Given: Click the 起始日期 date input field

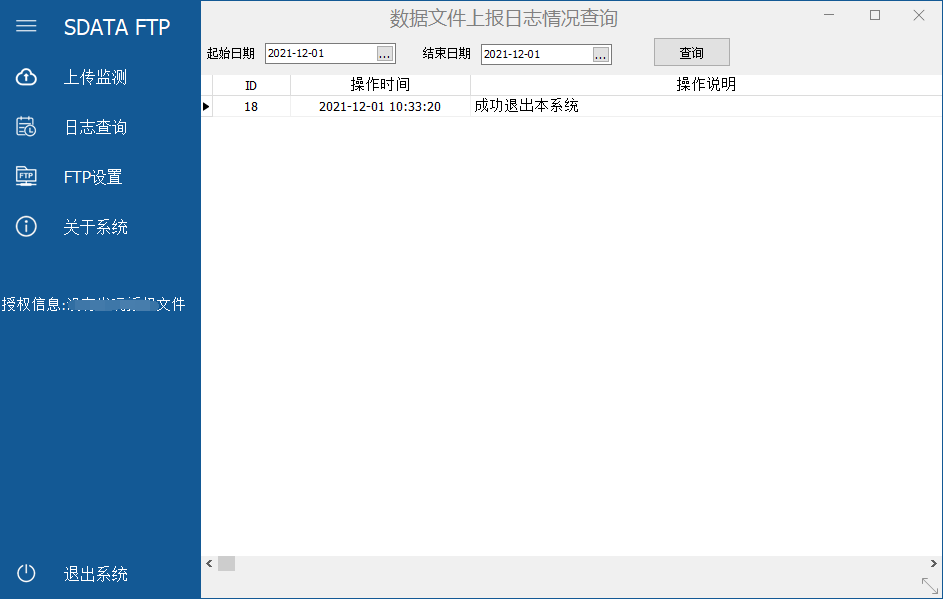Looking at the screenshot, I should [320, 54].
